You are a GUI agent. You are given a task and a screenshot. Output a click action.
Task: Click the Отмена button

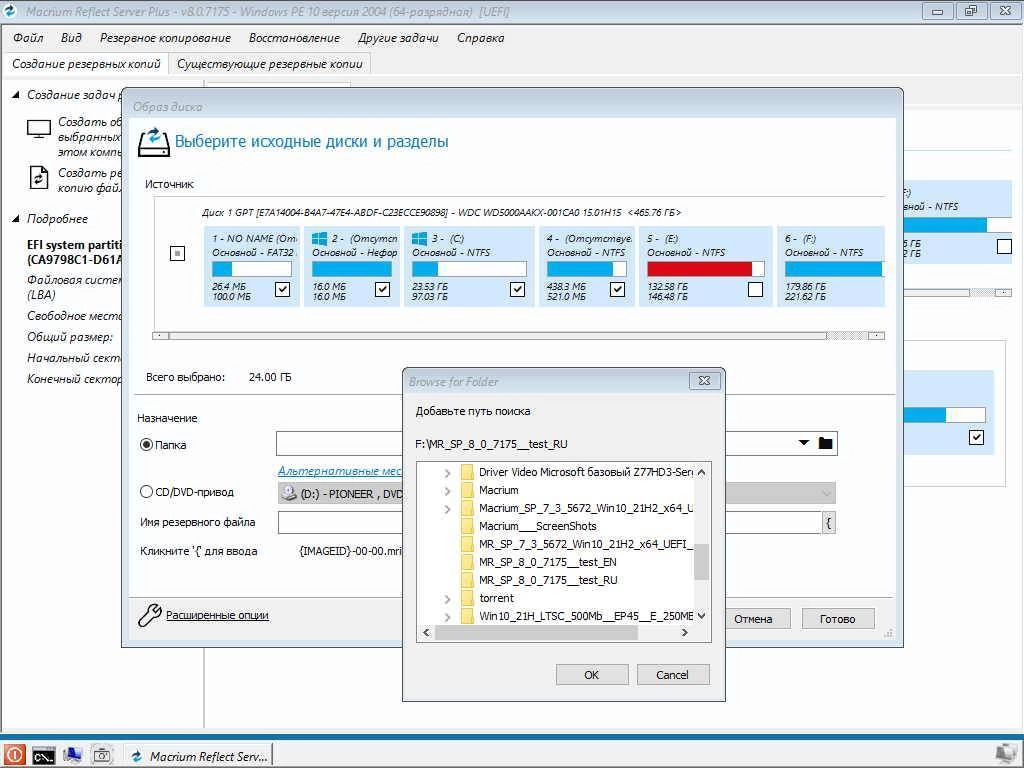[753, 618]
